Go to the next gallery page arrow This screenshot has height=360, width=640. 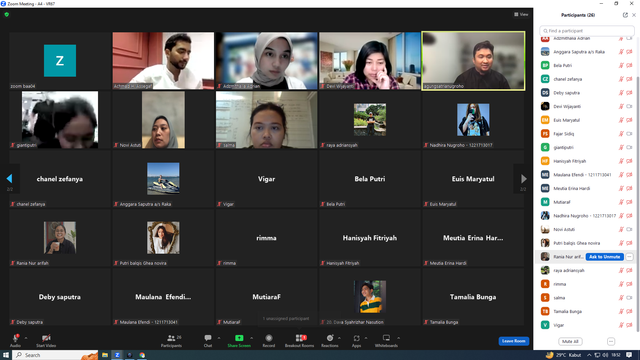[x=523, y=179]
